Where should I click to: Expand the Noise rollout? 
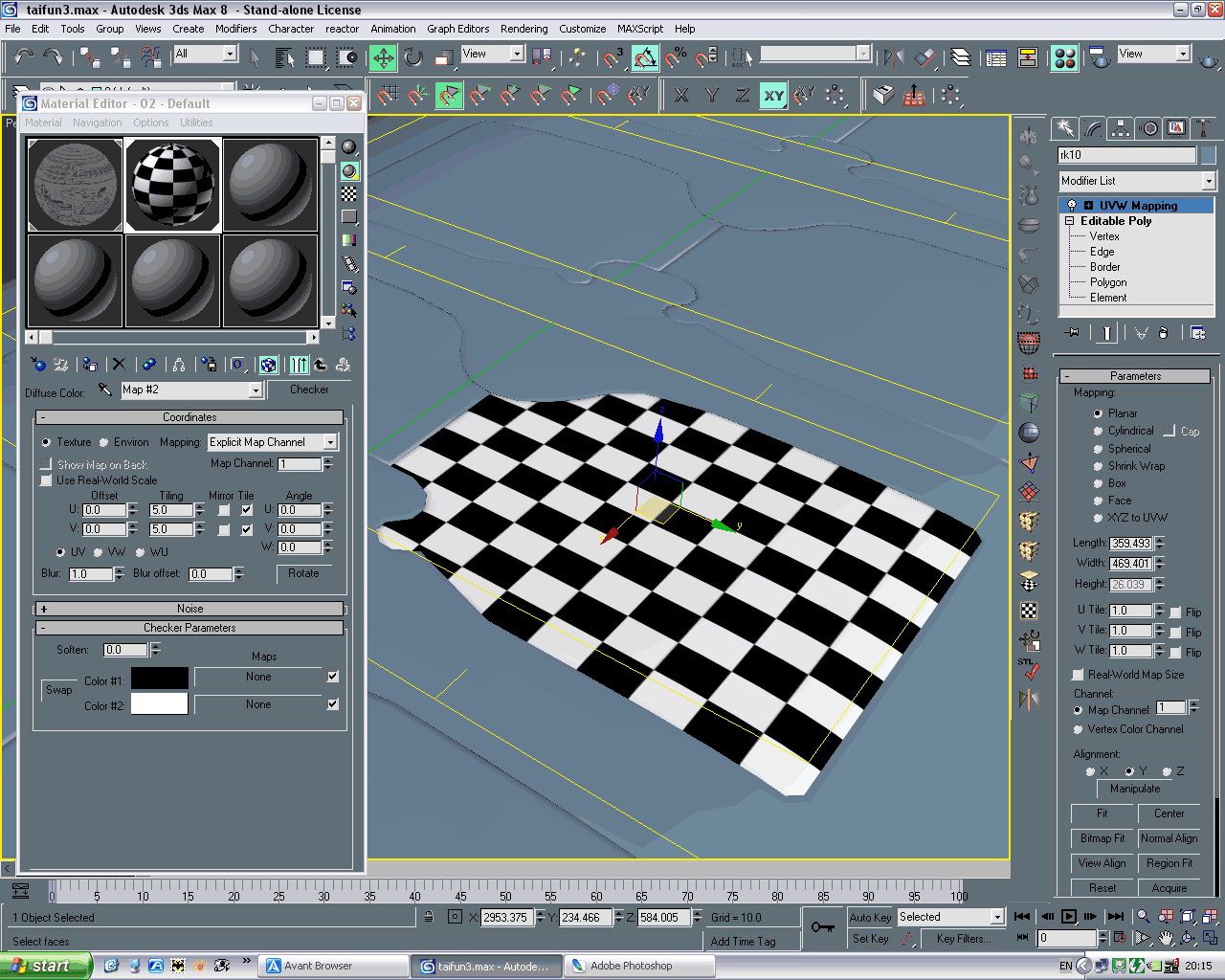click(x=189, y=609)
